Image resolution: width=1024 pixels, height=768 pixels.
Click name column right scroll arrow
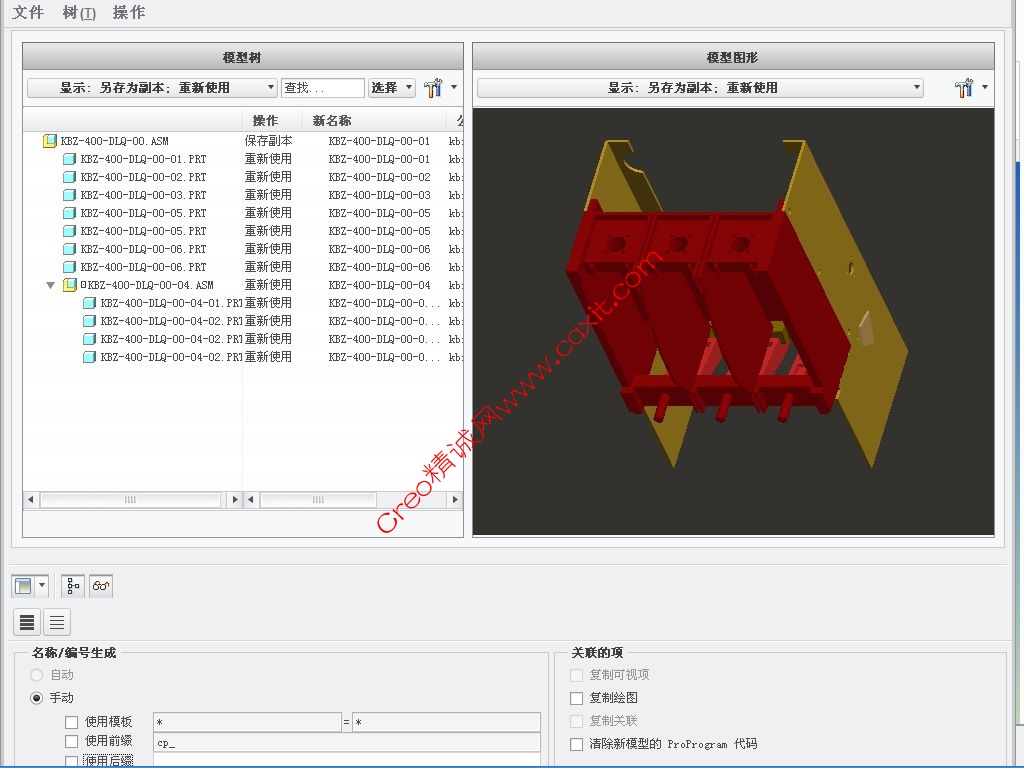(234, 500)
